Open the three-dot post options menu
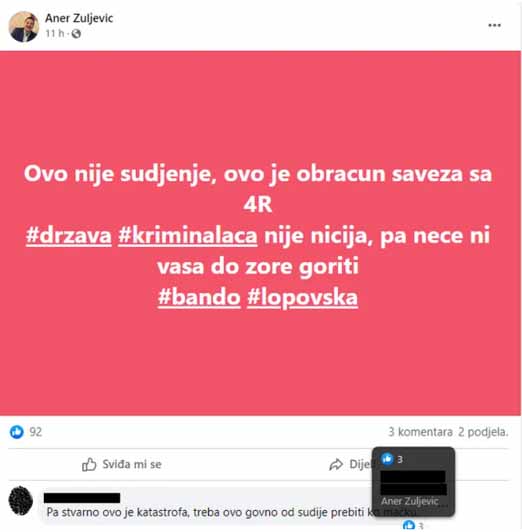 [495, 25]
